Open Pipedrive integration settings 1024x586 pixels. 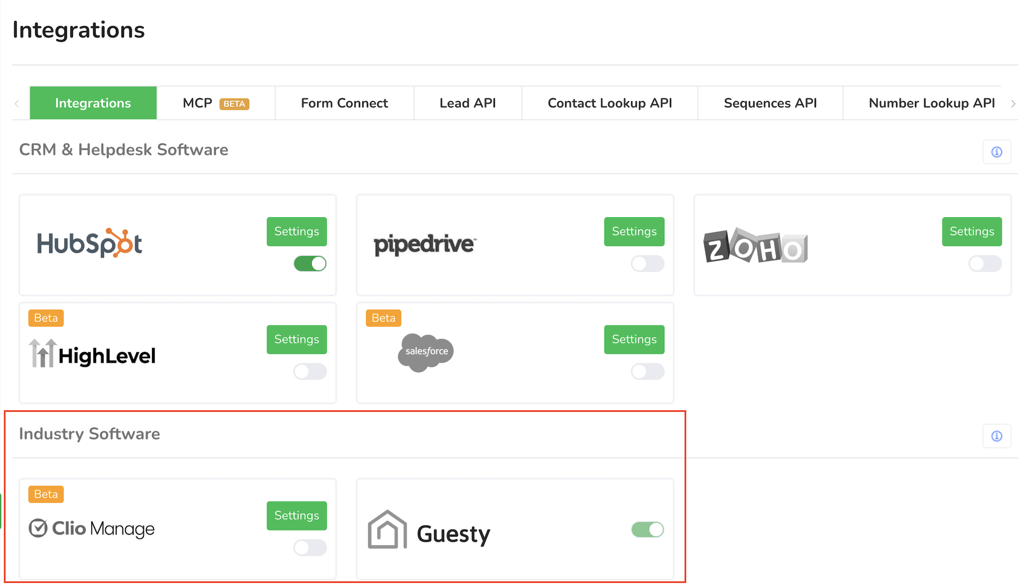634,231
